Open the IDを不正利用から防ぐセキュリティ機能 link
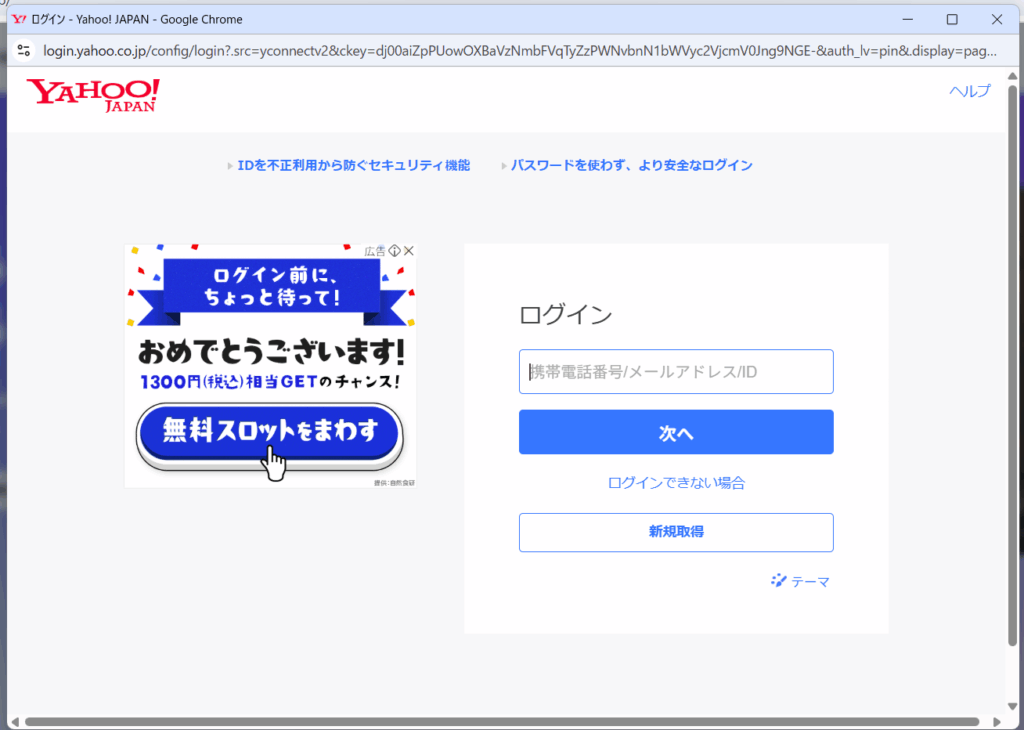The width and height of the screenshot is (1024, 730). [353, 166]
